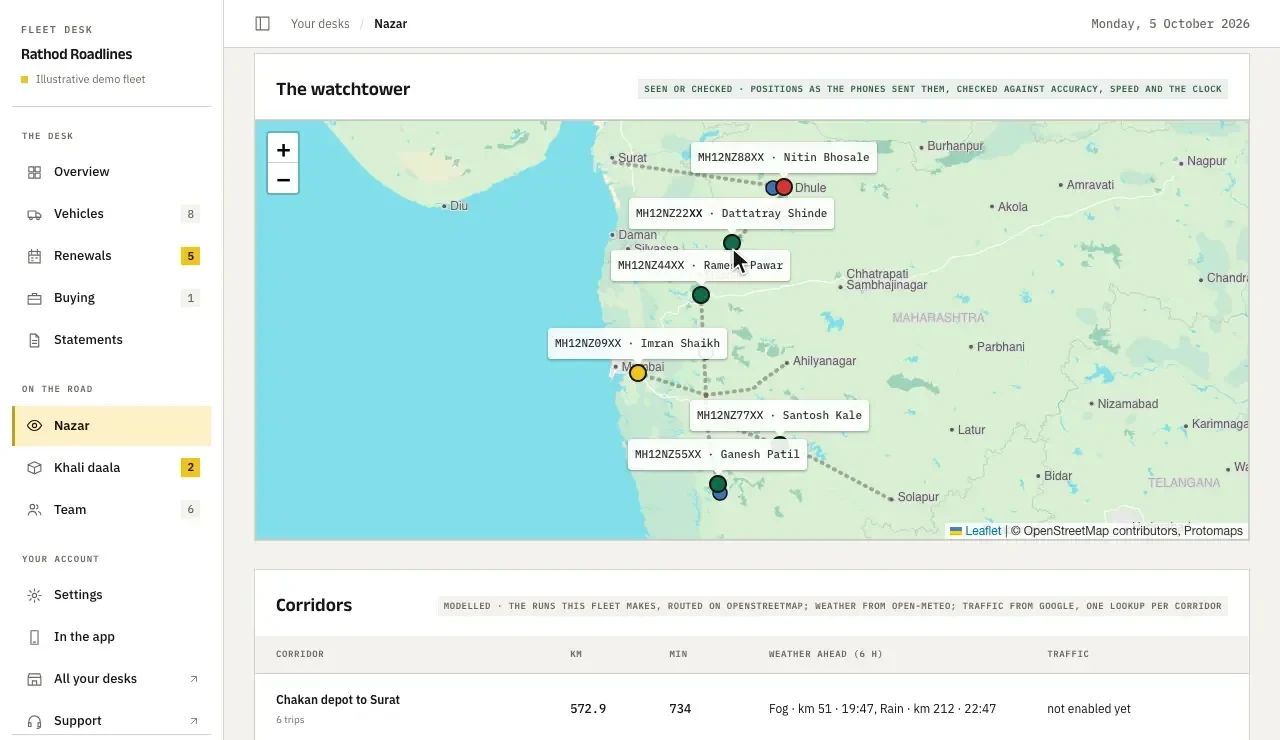This screenshot has width=1280, height=740.
Task: Toggle the sidebar panel icon
Action: [x=263, y=23]
